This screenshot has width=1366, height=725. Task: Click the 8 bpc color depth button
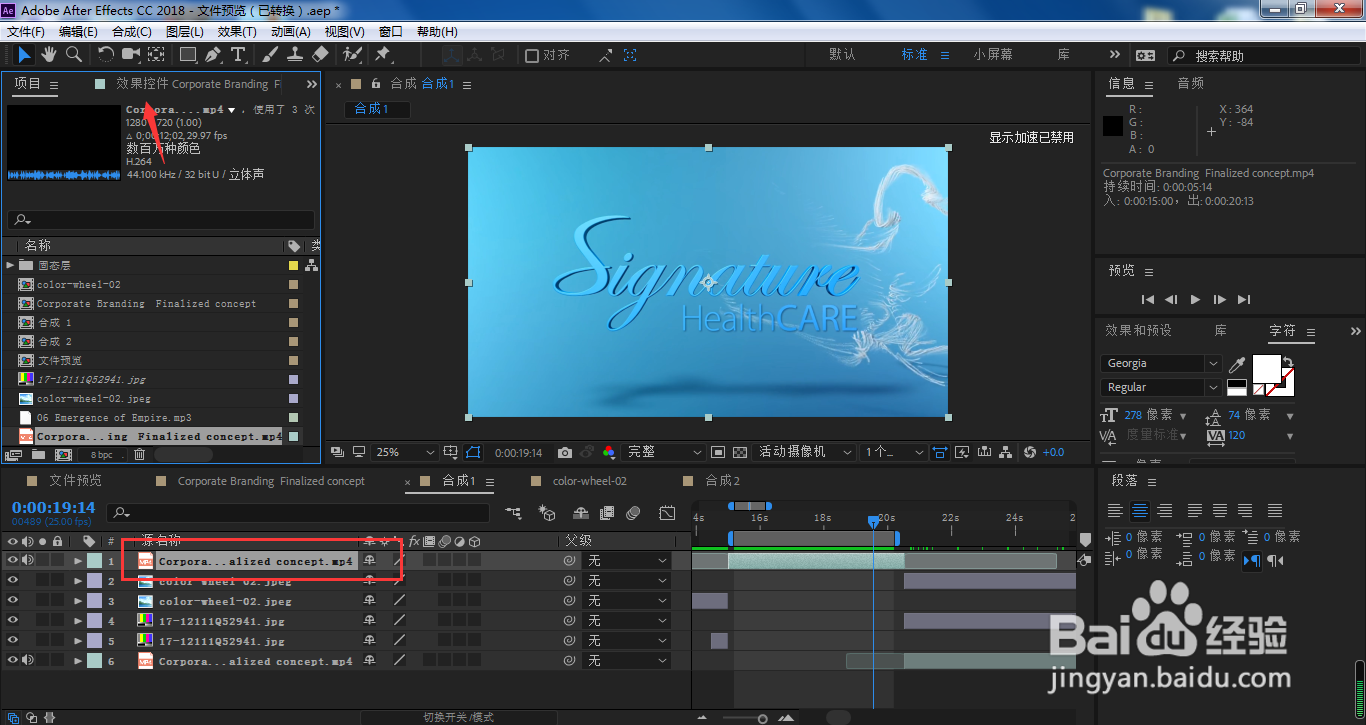click(x=102, y=454)
